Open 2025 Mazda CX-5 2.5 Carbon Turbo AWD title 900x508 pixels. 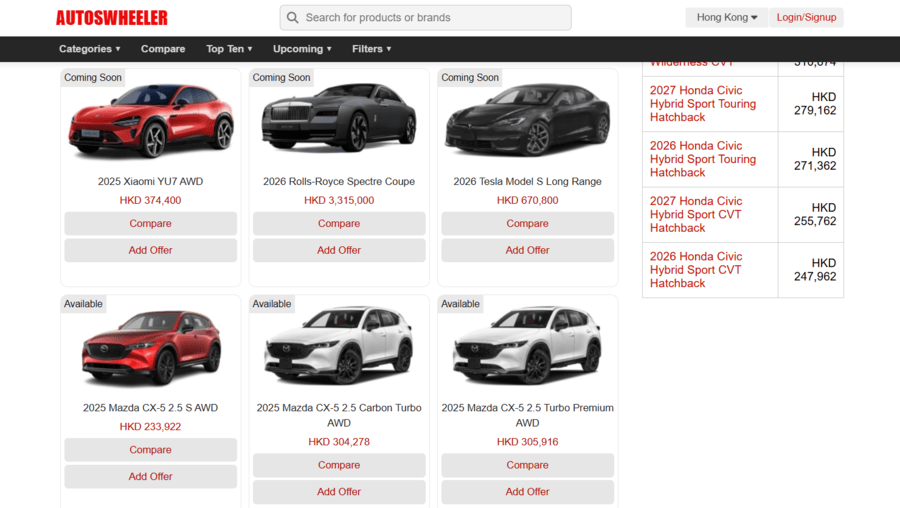click(x=339, y=415)
